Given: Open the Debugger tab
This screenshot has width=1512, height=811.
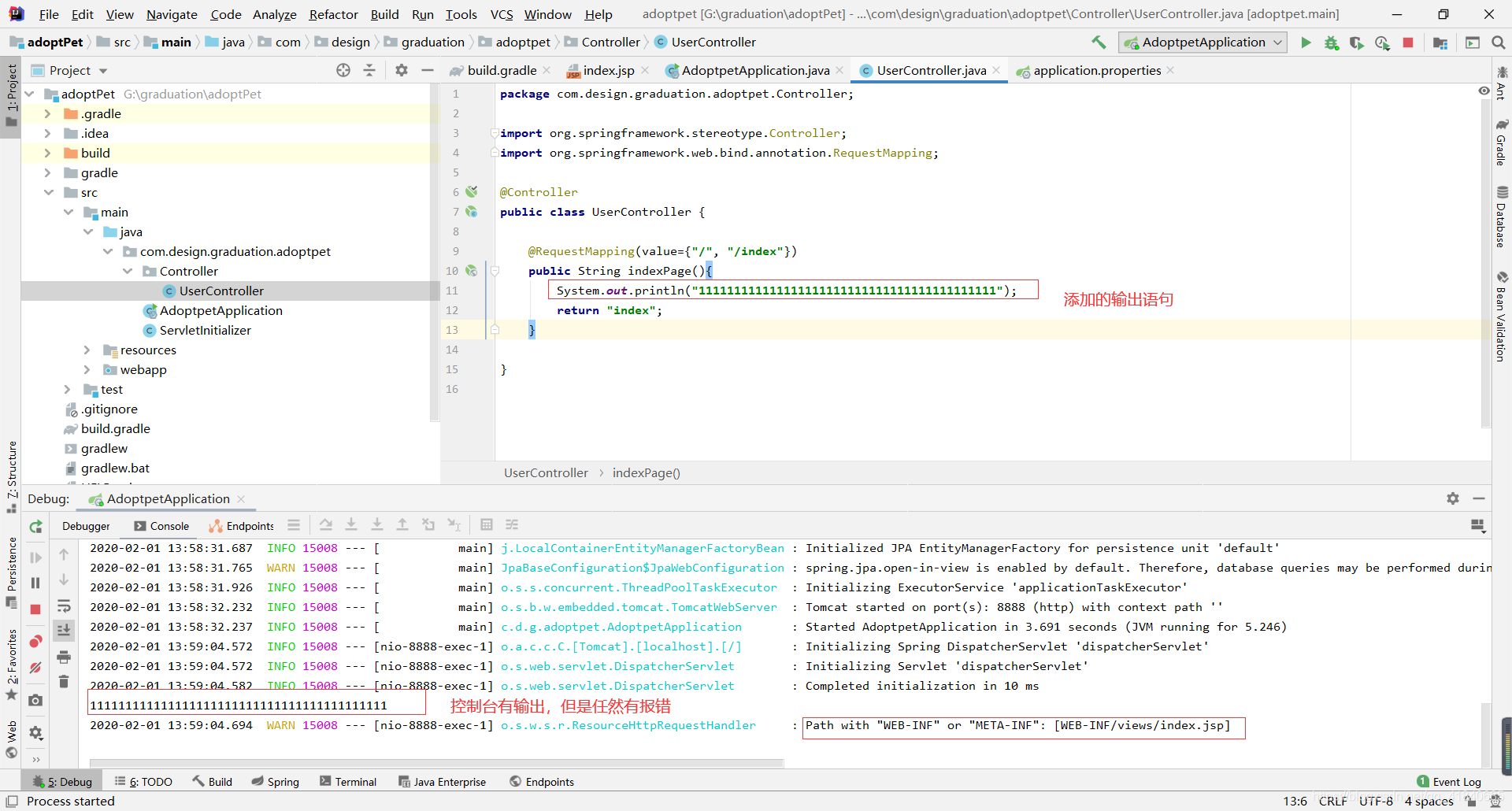Looking at the screenshot, I should pos(86,526).
